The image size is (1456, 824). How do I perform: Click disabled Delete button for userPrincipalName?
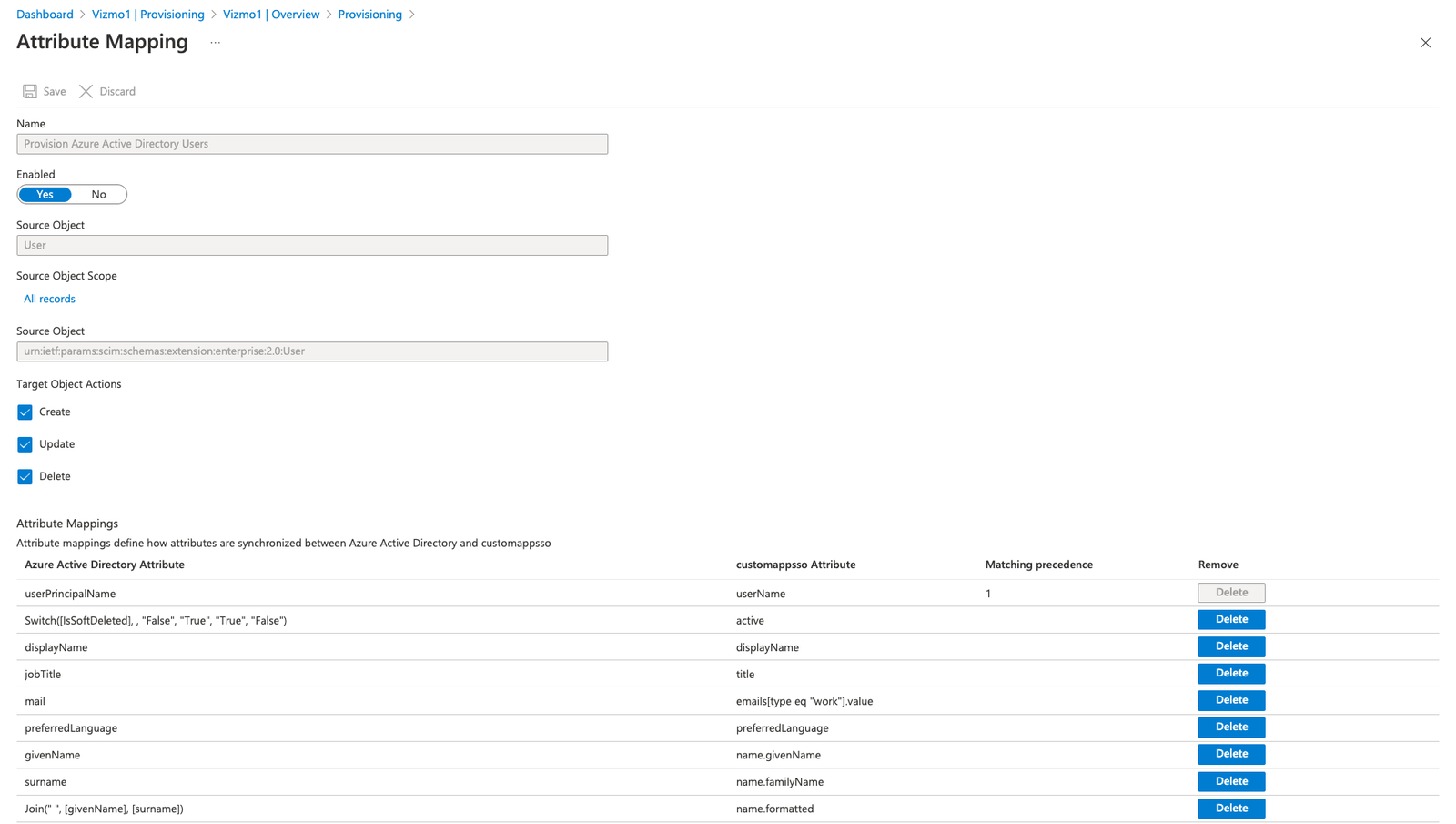[x=1231, y=593]
